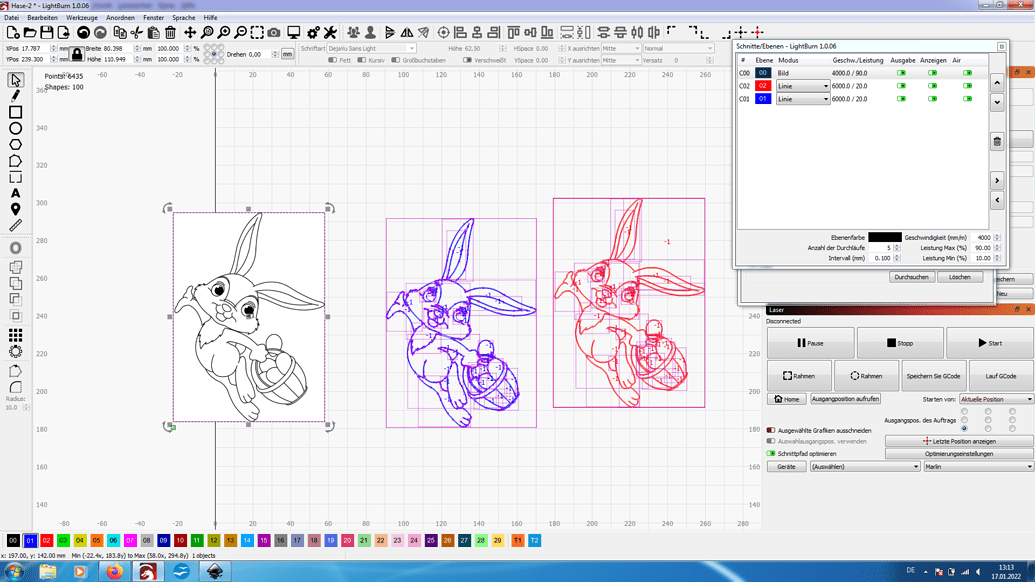
Task: Enable Ausgewählte Grafiken ausschneiden
Action: (x=770, y=431)
